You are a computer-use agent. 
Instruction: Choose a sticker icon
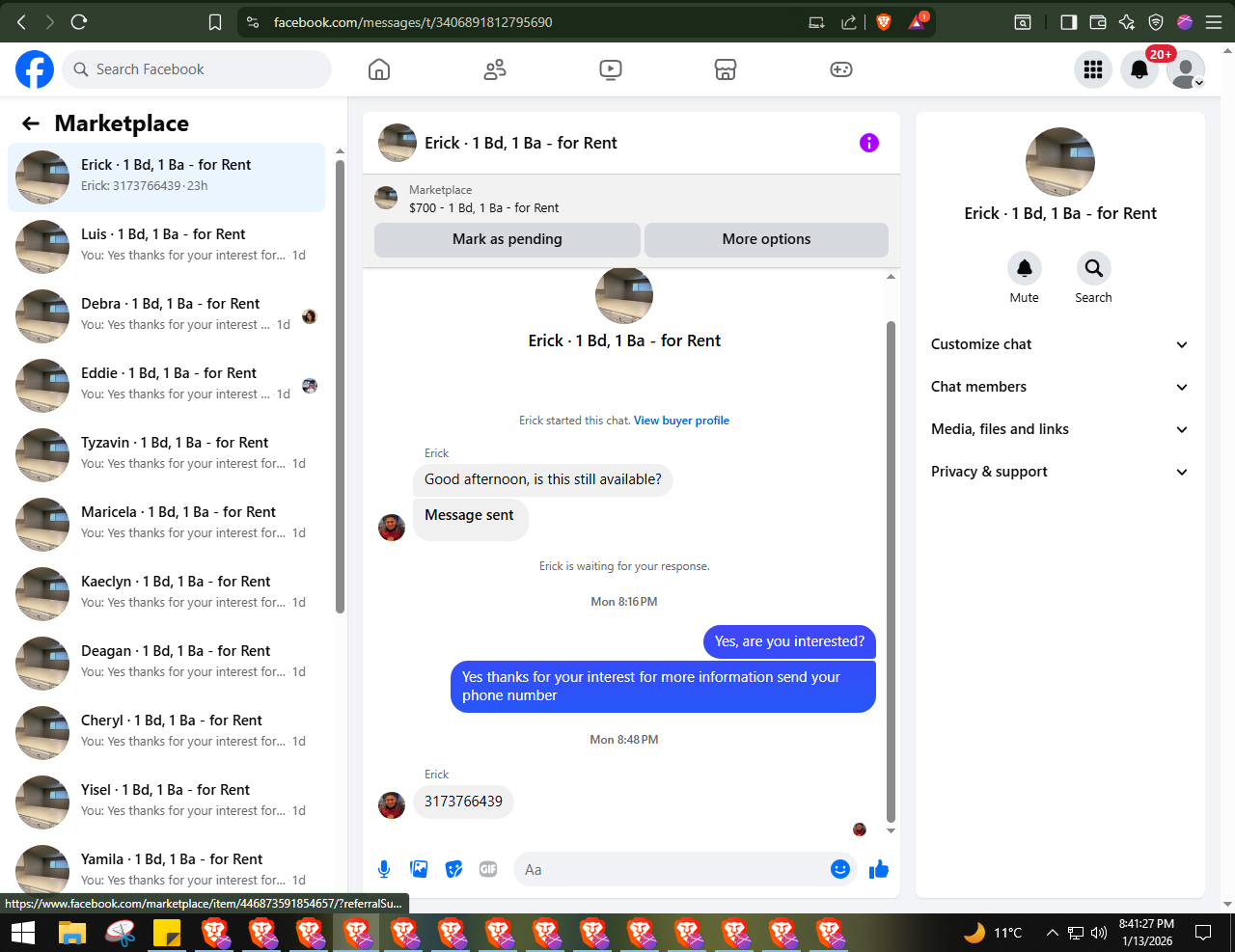pyautogui.click(x=453, y=869)
